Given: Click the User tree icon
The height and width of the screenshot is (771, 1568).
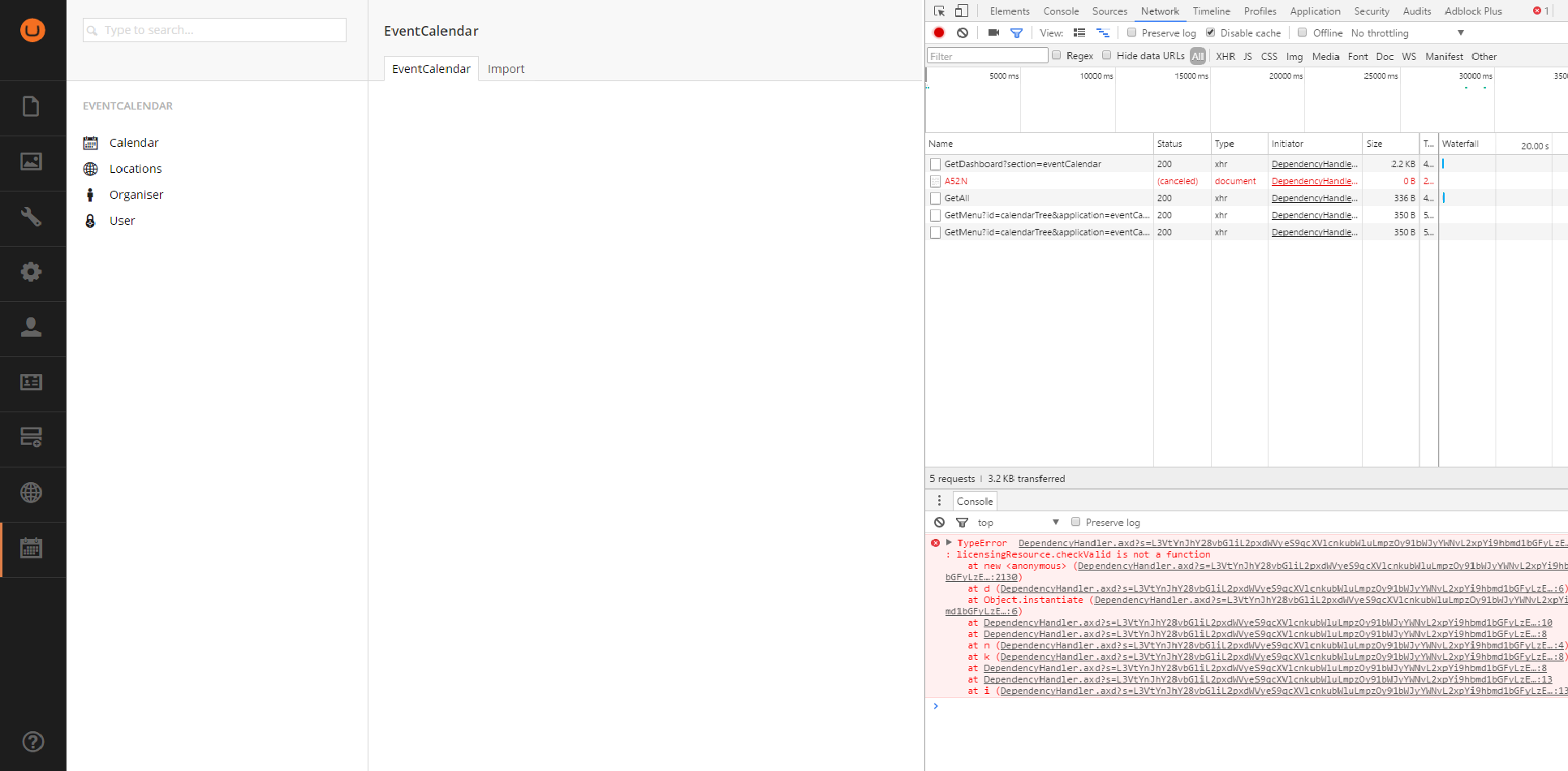Looking at the screenshot, I should pos(90,221).
